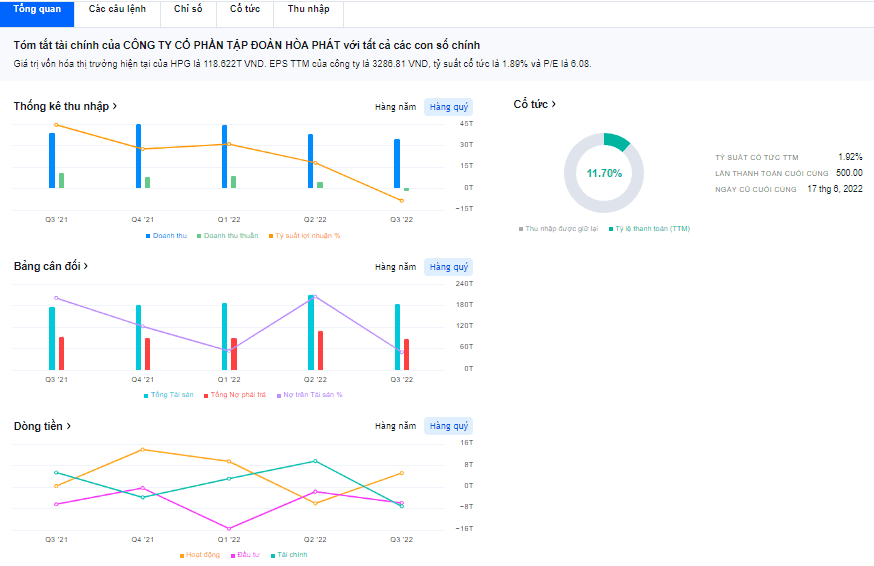Toggle Tài chính legend item

click(x=289, y=555)
